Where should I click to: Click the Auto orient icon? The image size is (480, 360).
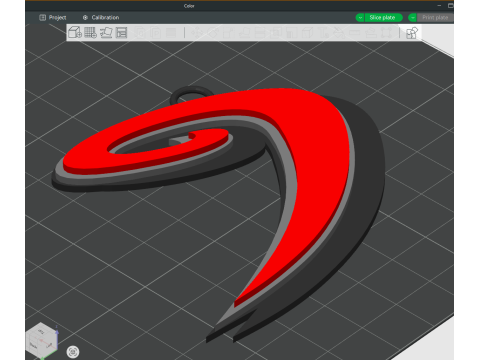click(106, 32)
